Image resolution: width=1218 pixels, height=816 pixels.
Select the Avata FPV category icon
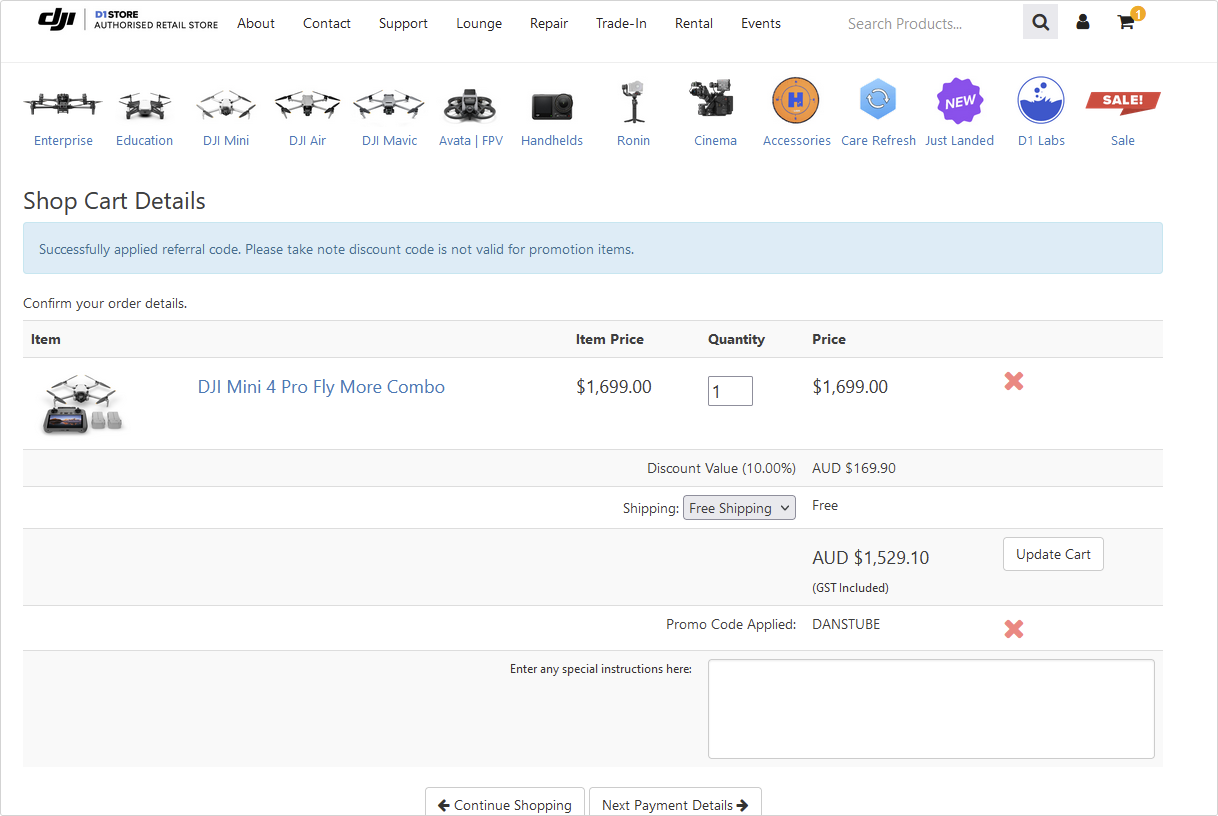click(470, 105)
